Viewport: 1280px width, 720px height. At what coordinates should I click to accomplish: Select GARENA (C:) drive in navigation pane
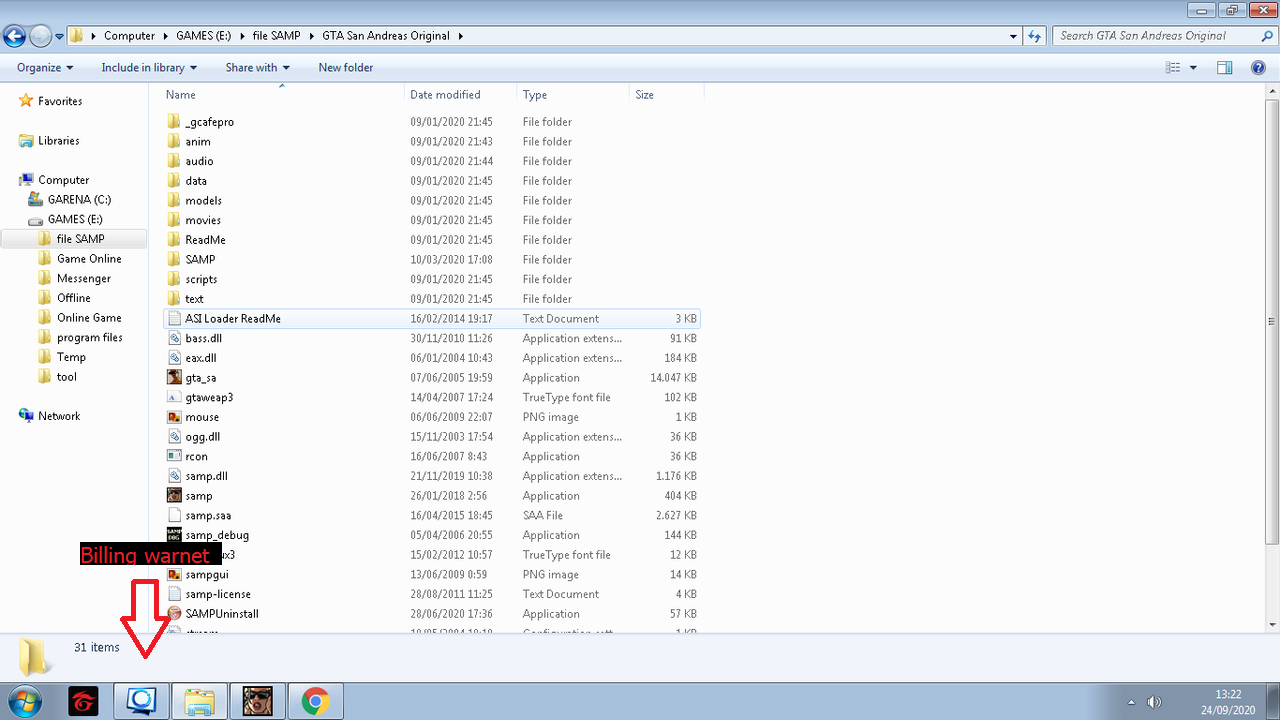coord(79,200)
